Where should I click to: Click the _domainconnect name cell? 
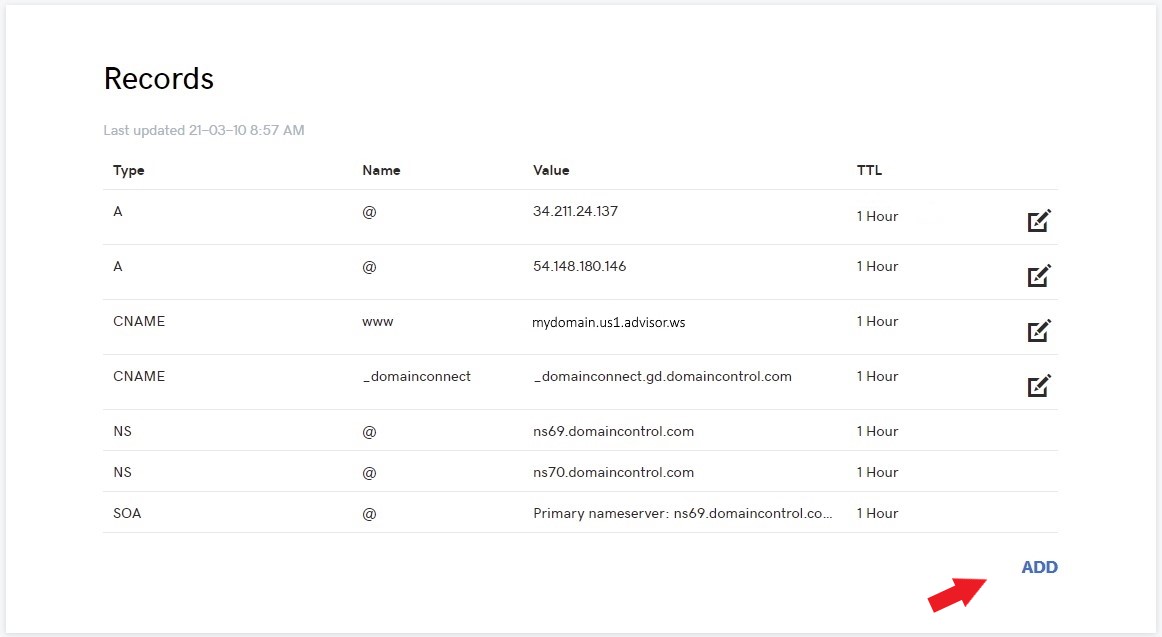pyautogui.click(x=416, y=376)
